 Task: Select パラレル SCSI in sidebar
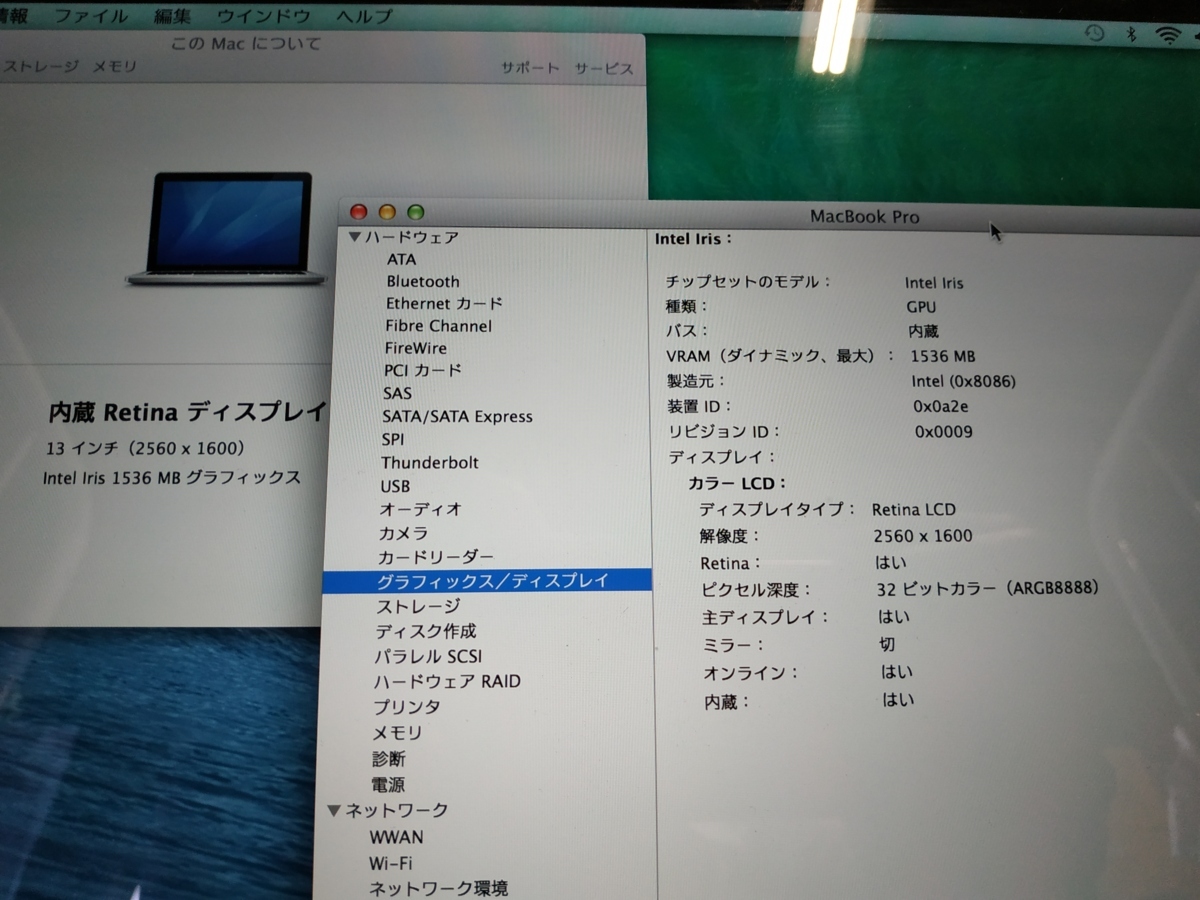[428, 657]
